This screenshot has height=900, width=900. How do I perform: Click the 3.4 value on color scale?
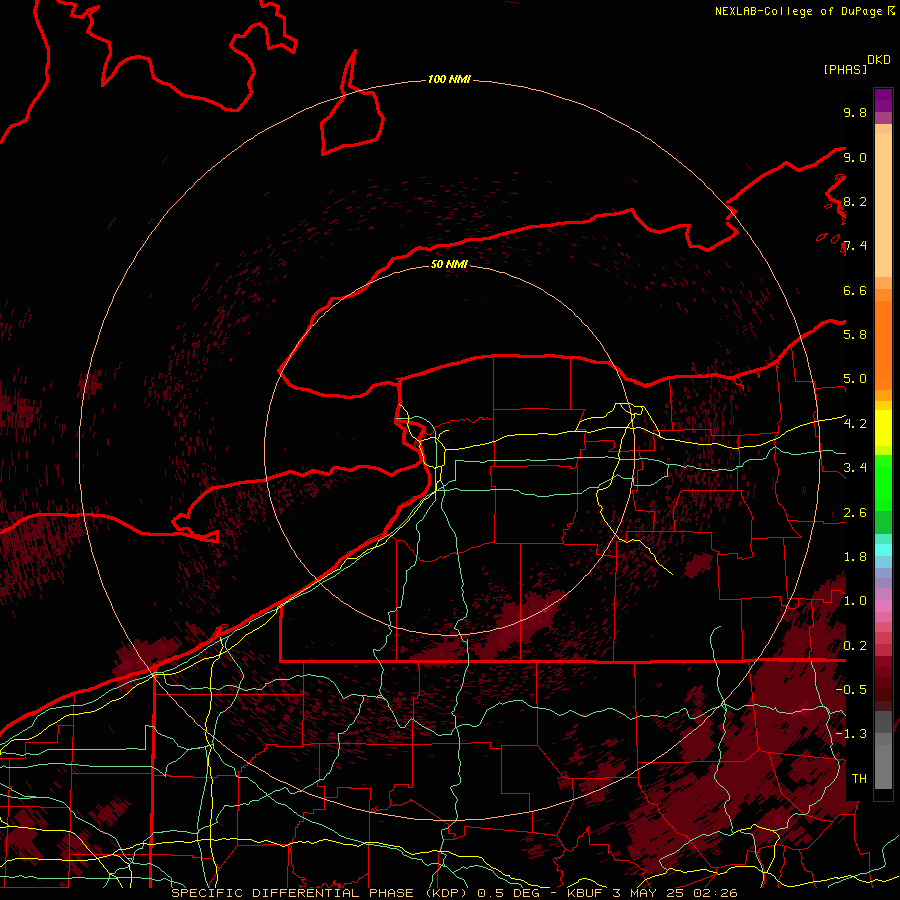coord(855,467)
